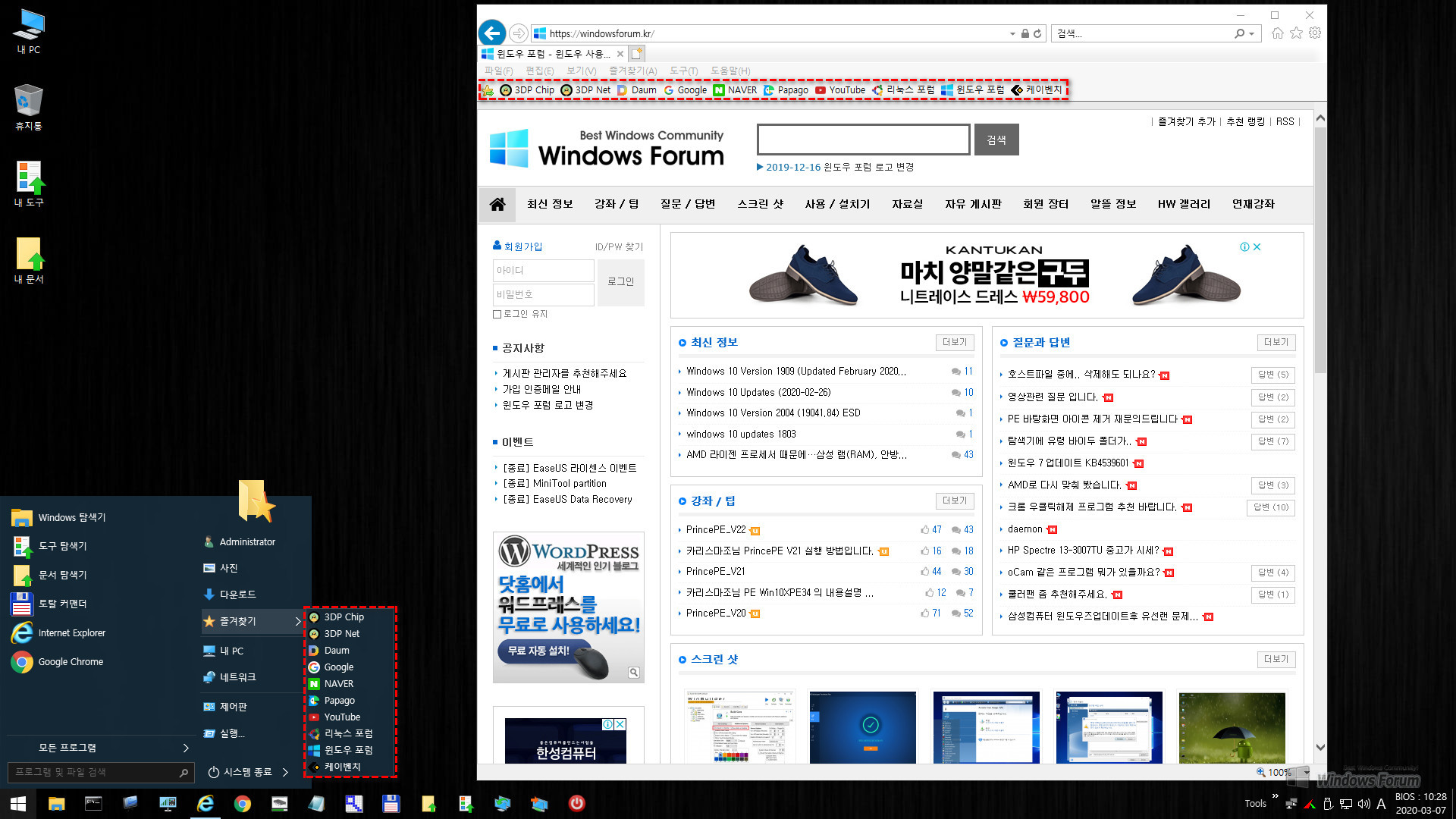Screen dimensions: 1456x819
Task: Toggle the 로그인 유지 checkbox
Action: tap(497, 314)
